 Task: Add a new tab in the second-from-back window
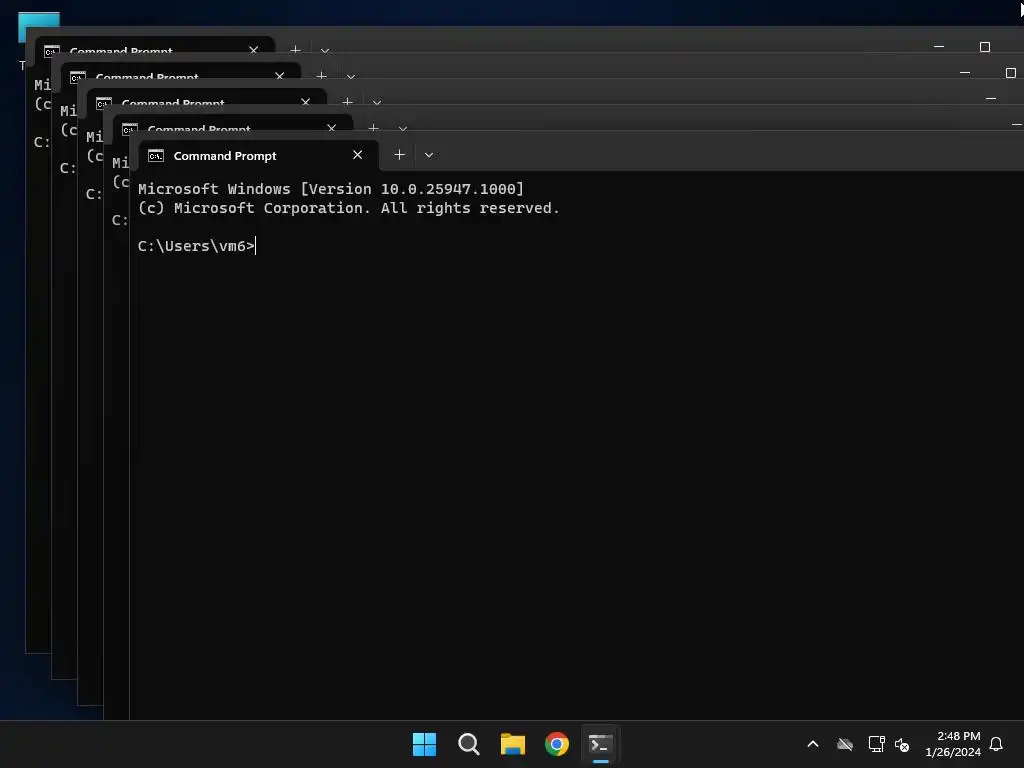pos(321,76)
